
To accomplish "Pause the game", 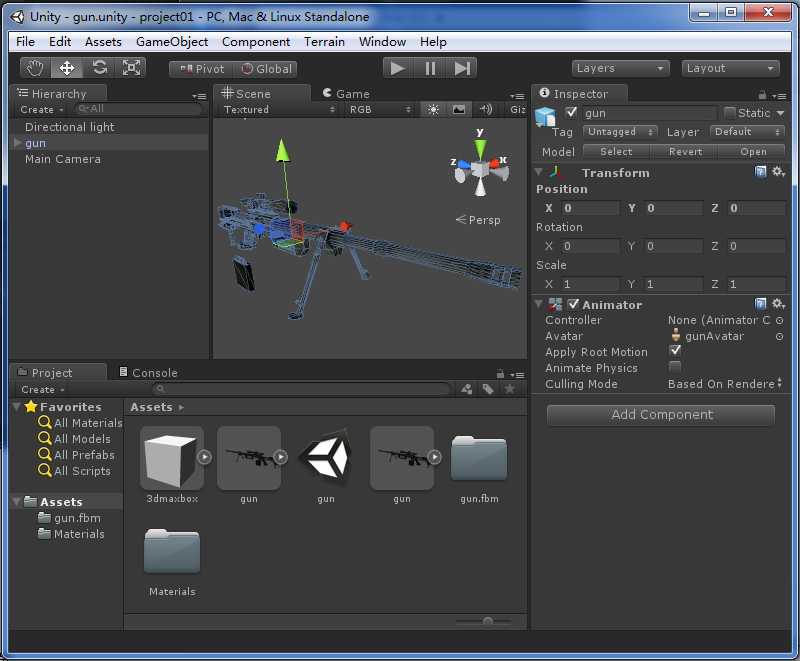I will coord(430,68).
